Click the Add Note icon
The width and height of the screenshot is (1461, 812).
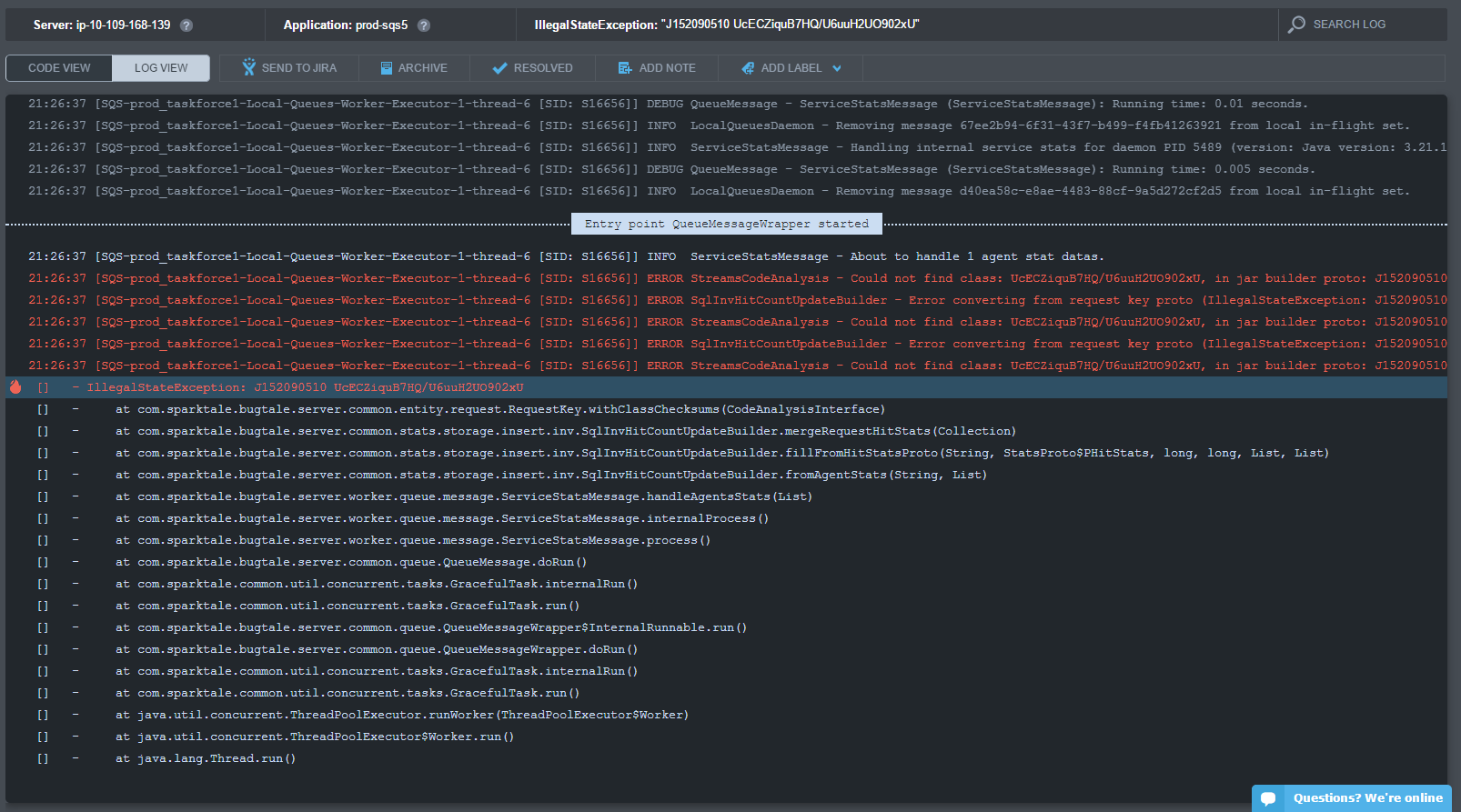click(x=625, y=68)
